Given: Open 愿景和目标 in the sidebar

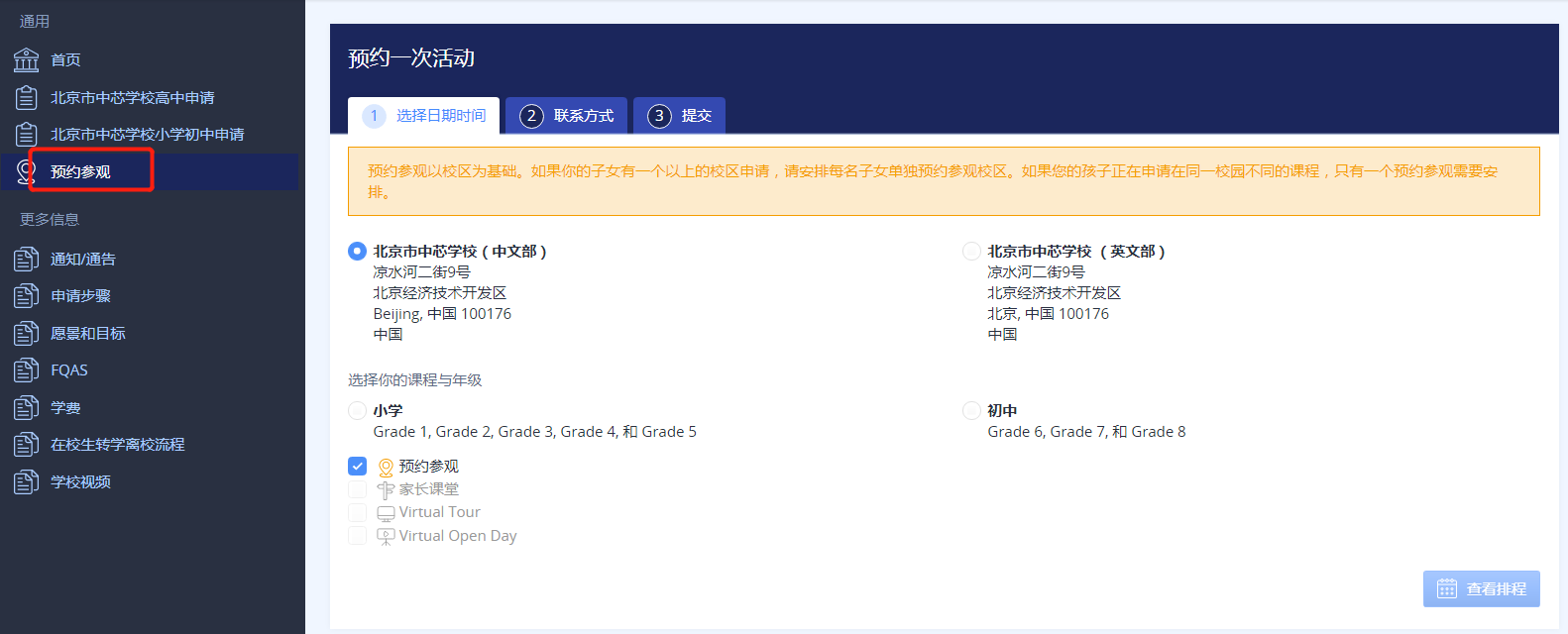Looking at the screenshot, I should coord(88,334).
